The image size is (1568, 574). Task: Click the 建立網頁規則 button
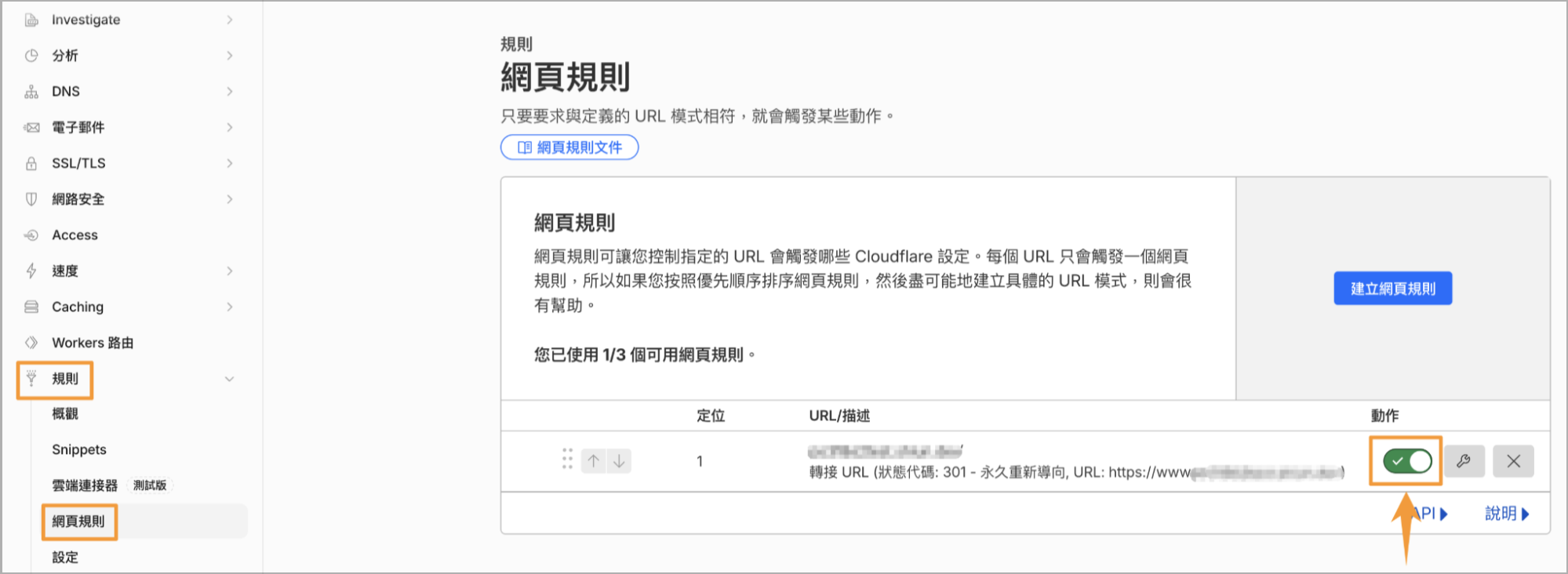(x=1393, y=289)
